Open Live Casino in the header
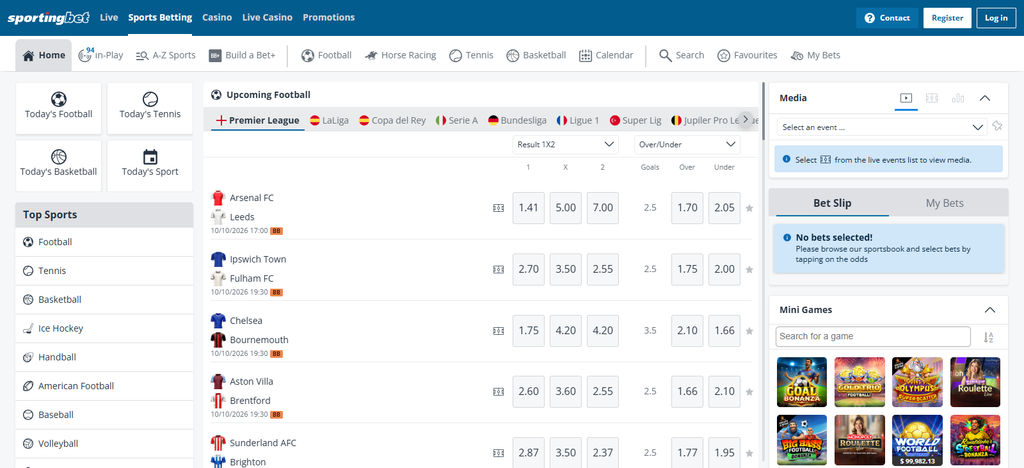 268,18
